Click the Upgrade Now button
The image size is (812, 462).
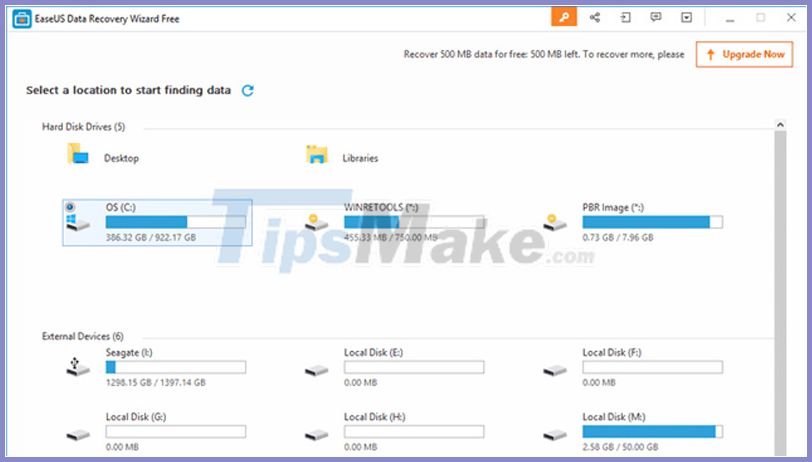(x=744, y=54)
